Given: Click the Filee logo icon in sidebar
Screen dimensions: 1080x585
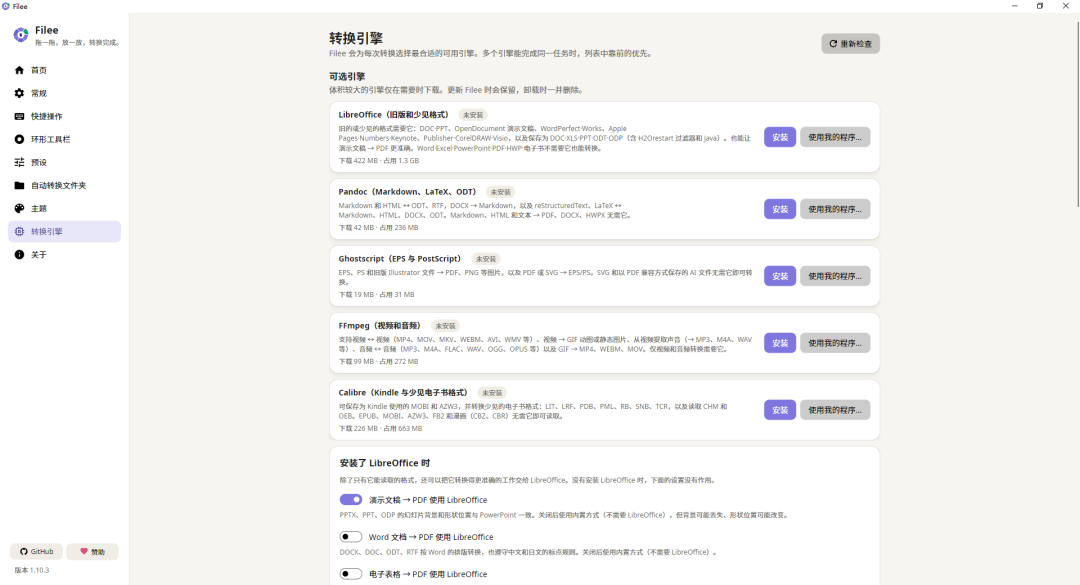Looking at the screenshot, I should (x=21, y=34).
